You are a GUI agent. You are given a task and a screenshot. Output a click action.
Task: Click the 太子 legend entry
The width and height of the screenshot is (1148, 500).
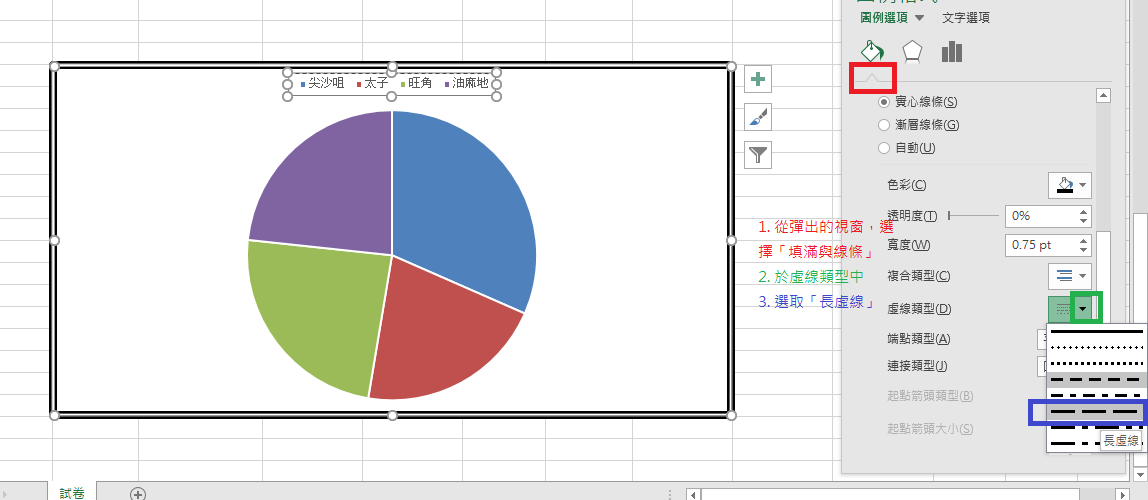372,83
